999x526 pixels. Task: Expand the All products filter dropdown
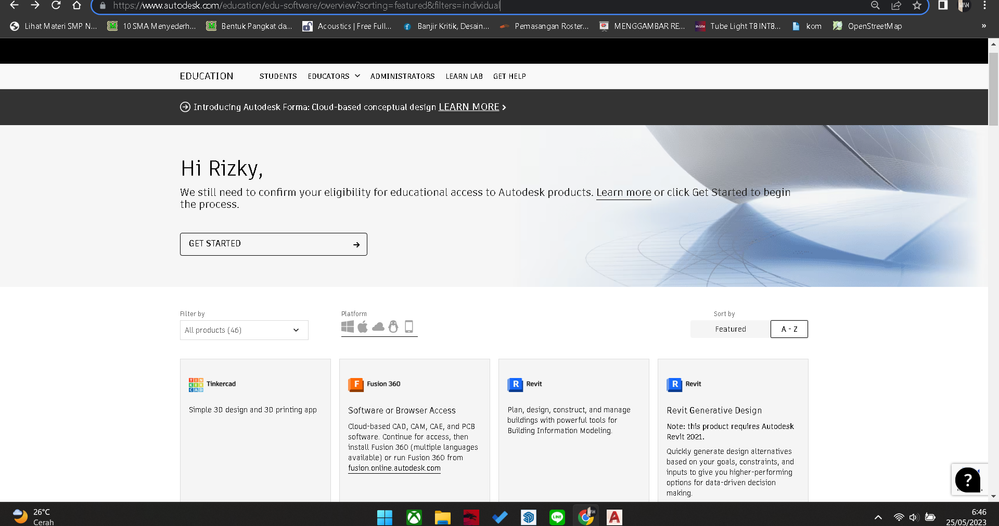(x=244, y=330)
